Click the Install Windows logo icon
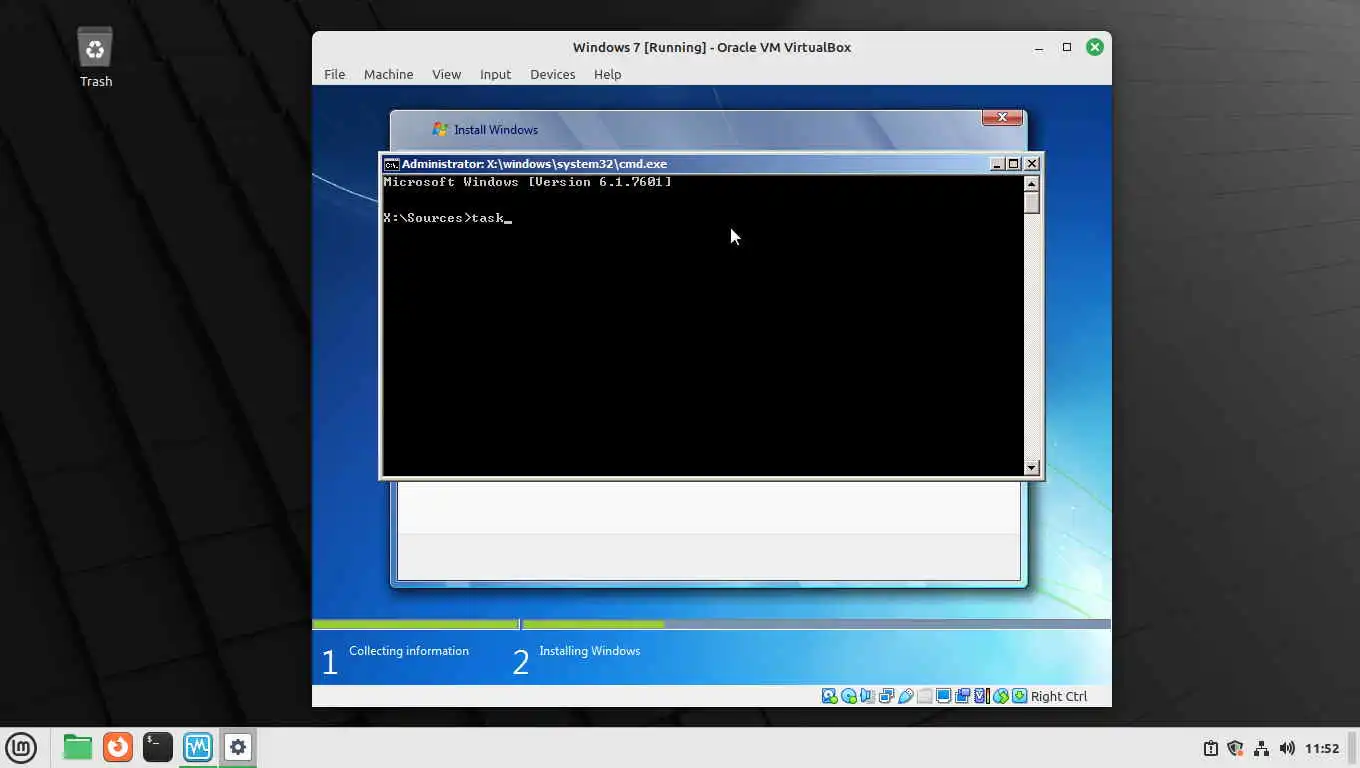 pos(440,129)
